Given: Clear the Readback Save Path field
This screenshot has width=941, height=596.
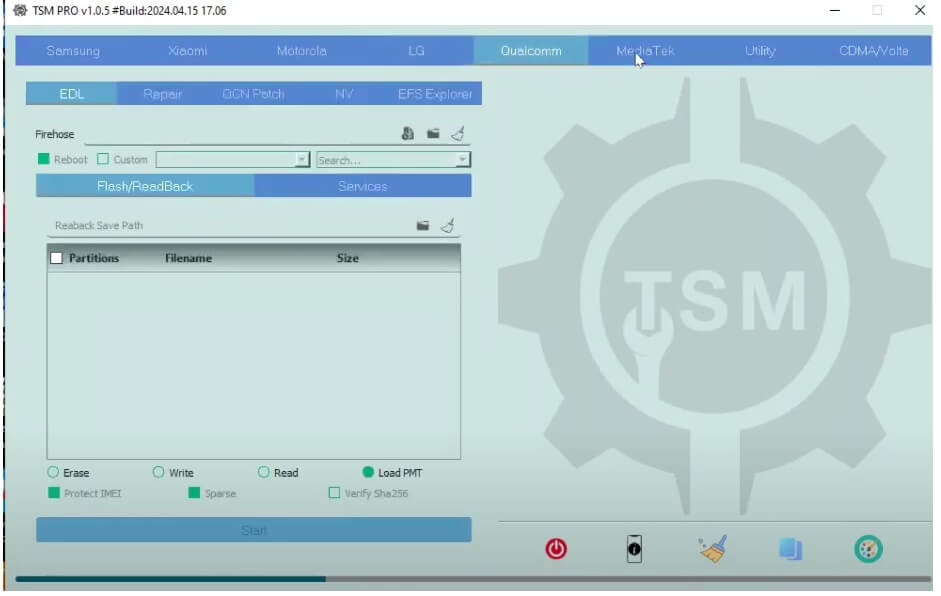Looking at the screenshot, I should click(448, 225).
